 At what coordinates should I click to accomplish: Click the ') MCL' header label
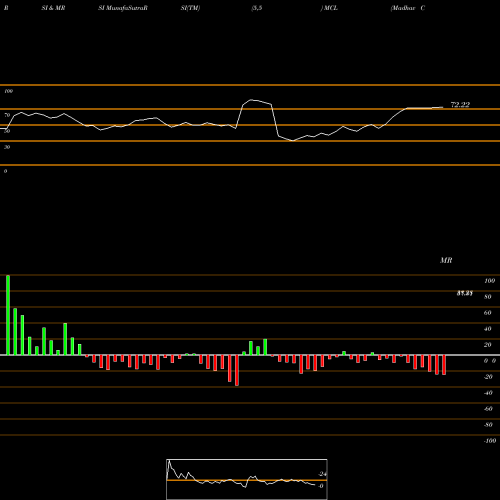click(x=329, y=8)
